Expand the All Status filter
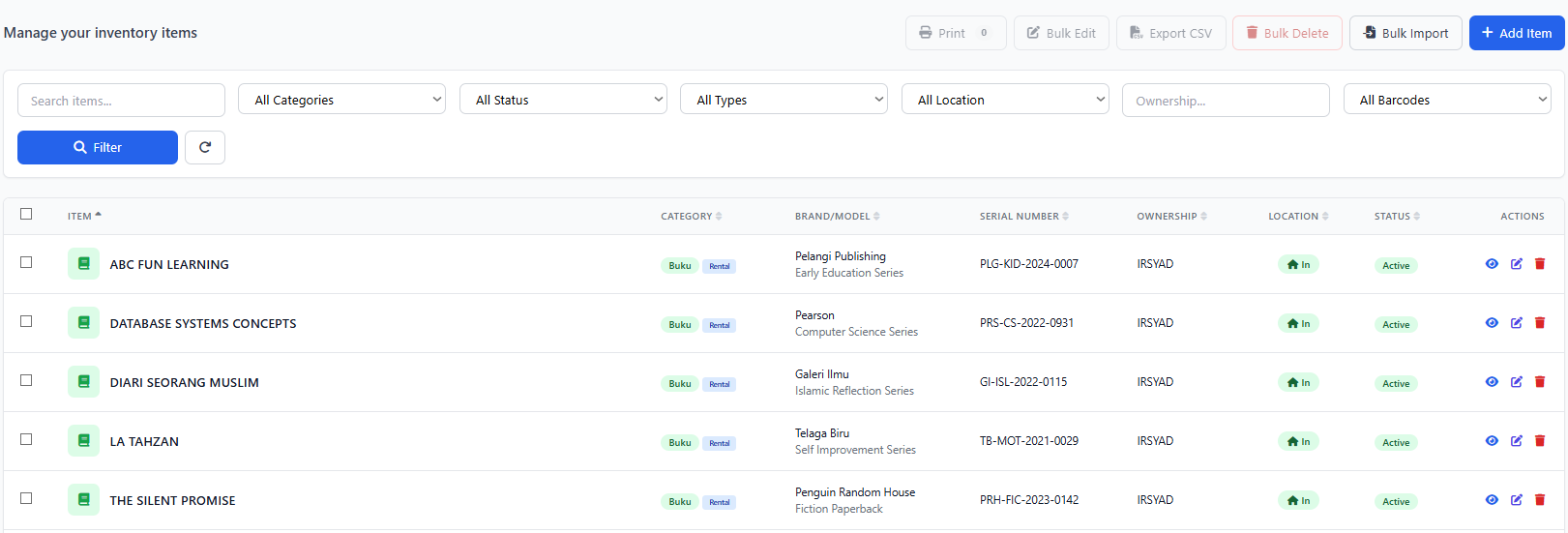The width and height of the screenshot is (1568, 533). 563,100
